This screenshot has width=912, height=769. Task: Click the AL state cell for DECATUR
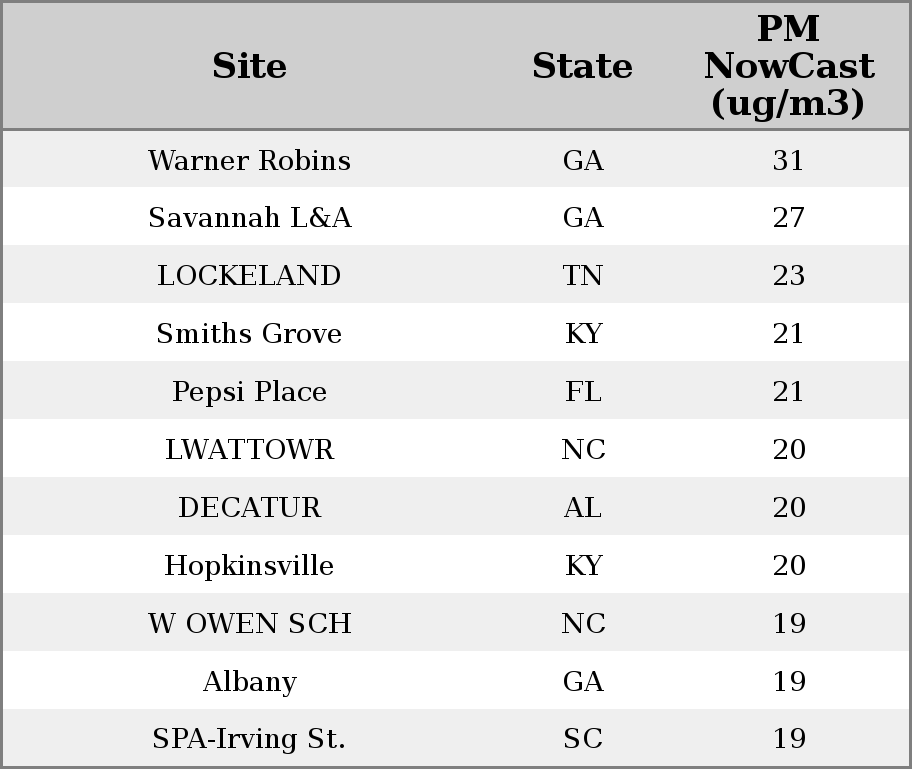click(x=583, y=508)
